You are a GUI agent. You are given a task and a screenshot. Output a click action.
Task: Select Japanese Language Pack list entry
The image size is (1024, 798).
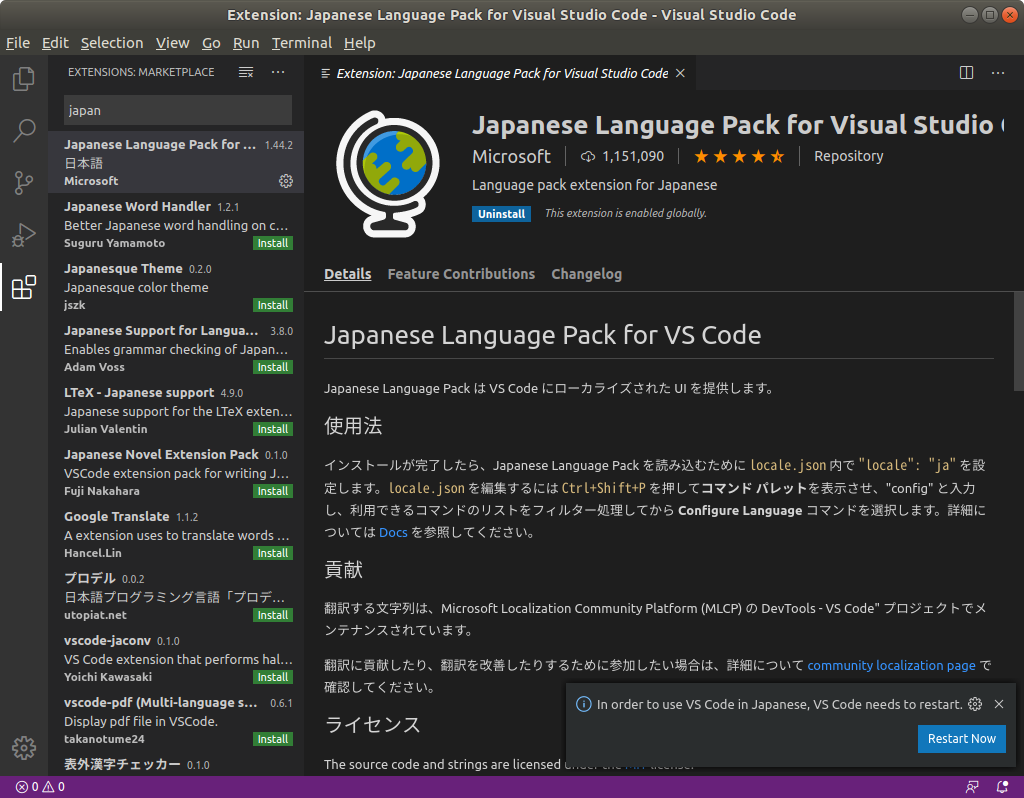[x=176, y=162]
